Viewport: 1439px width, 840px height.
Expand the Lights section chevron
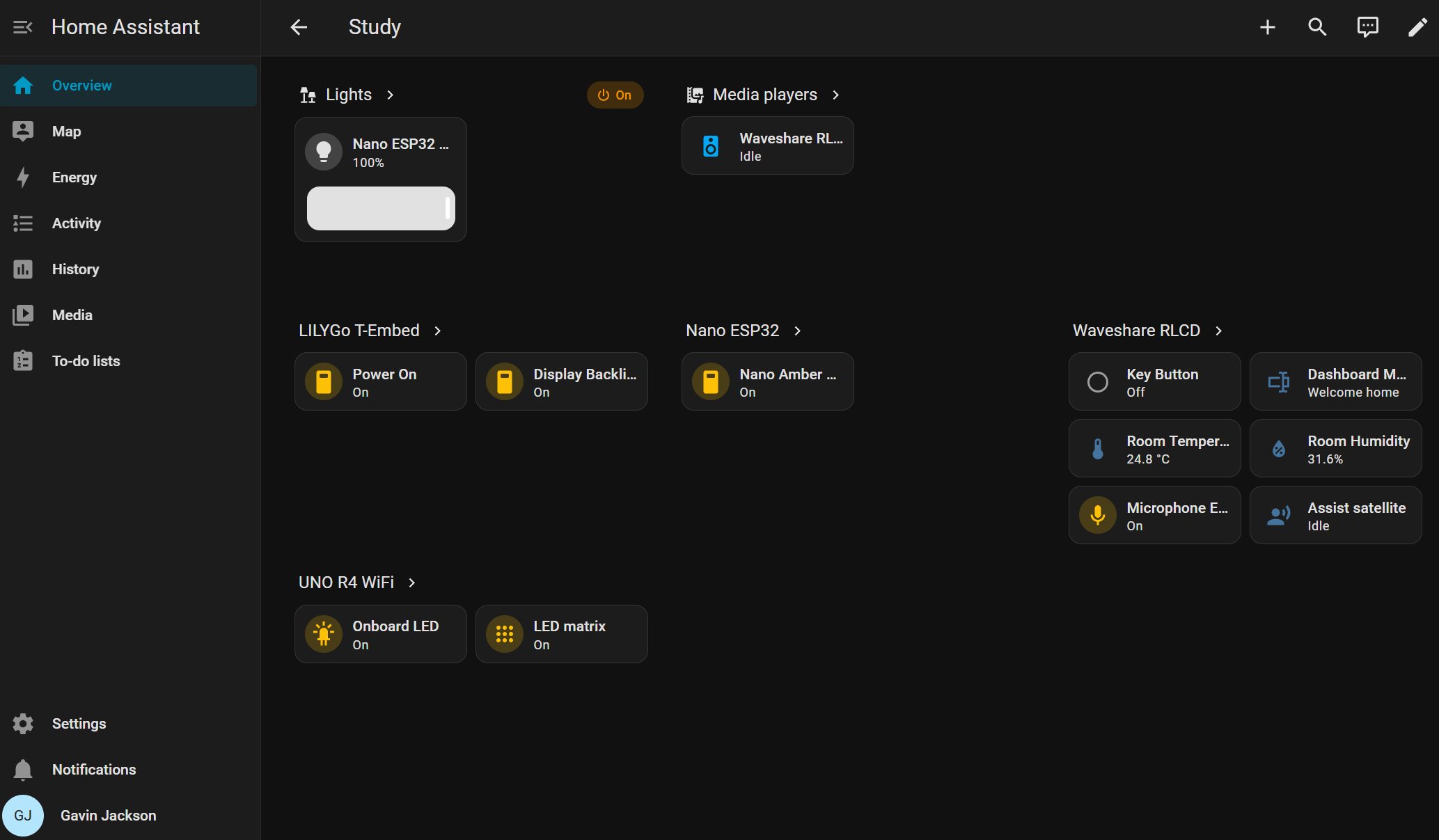[x=391, y=95]
